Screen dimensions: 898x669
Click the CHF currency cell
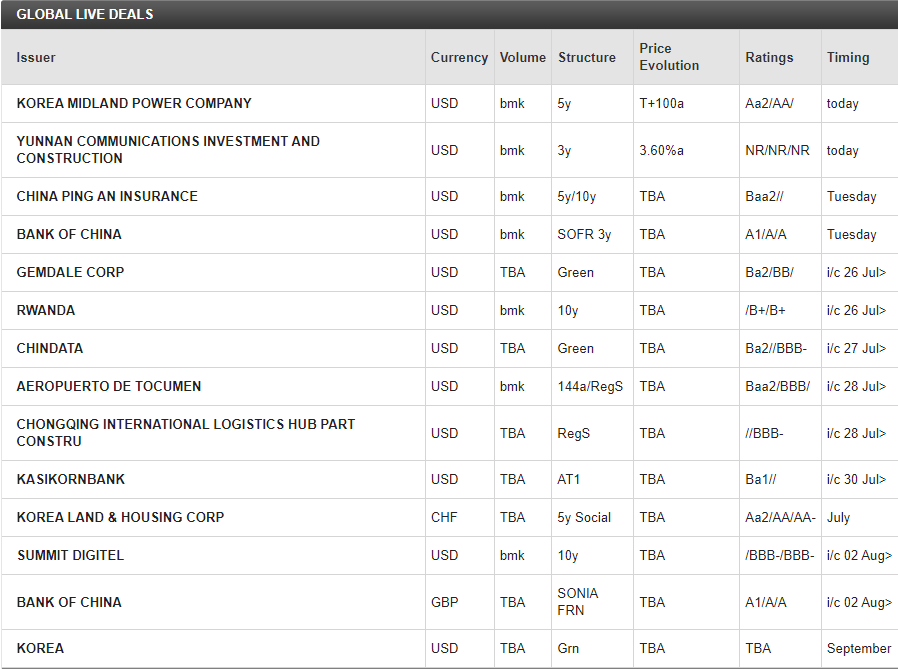pyautogui.click(x=443, y=517)
